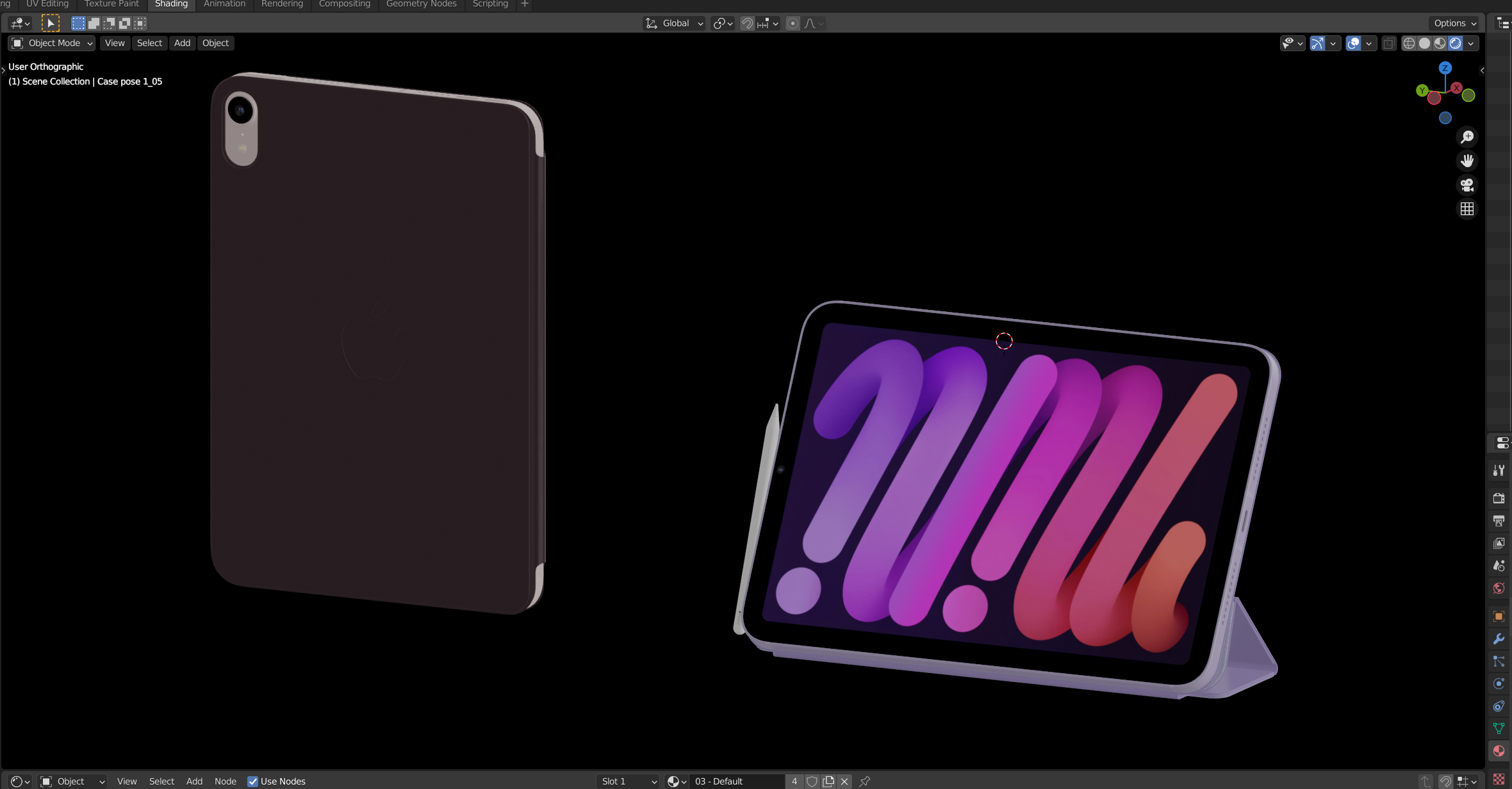Click the pan view hand icon

1467,161
